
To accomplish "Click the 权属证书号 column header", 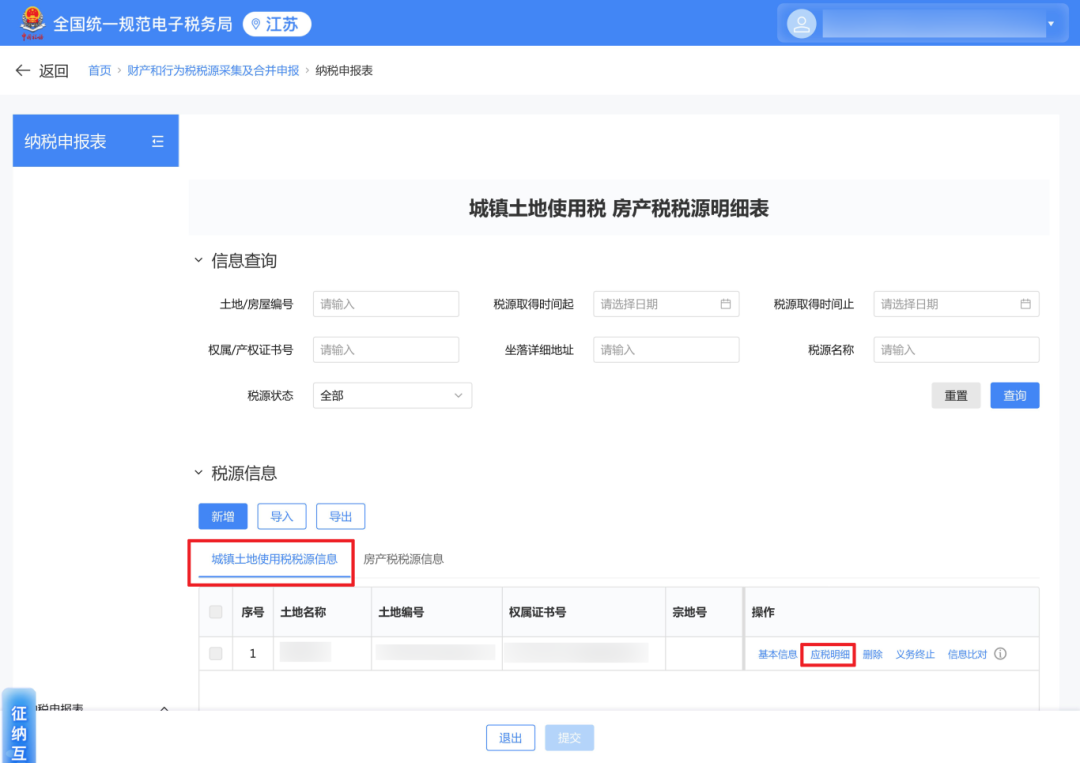I will pyautogui.click(x=537, y=612).
